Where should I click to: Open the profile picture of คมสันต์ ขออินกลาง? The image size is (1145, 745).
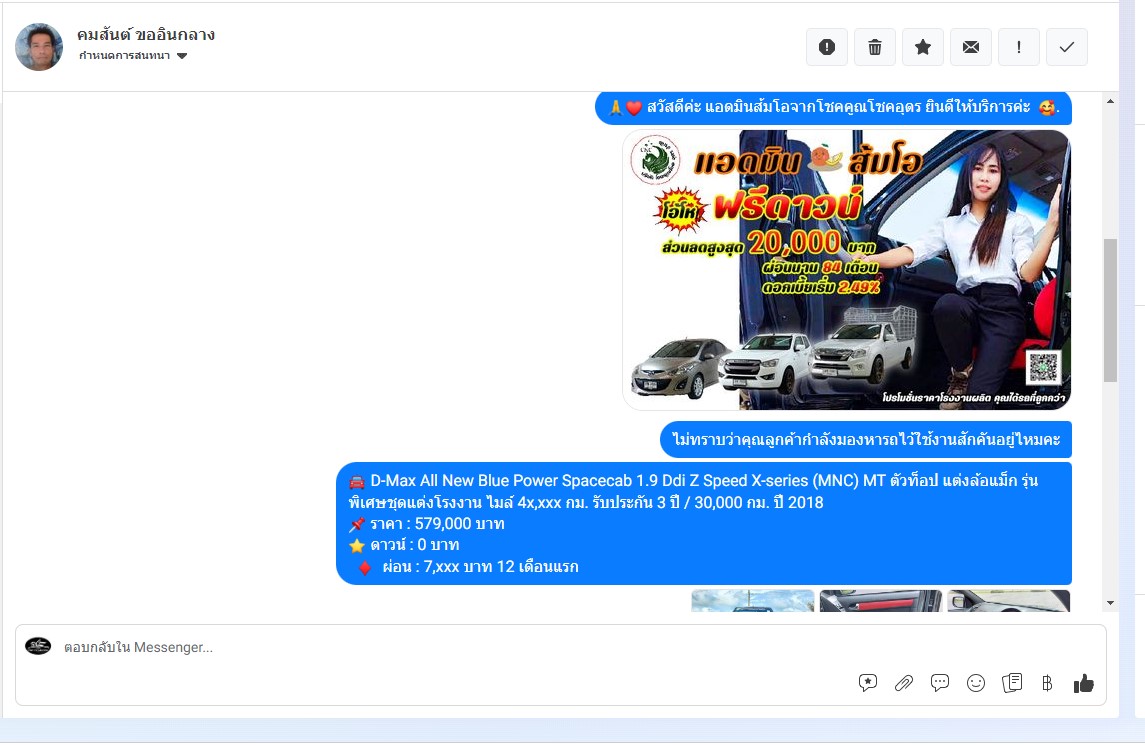[x=39, y=47]
